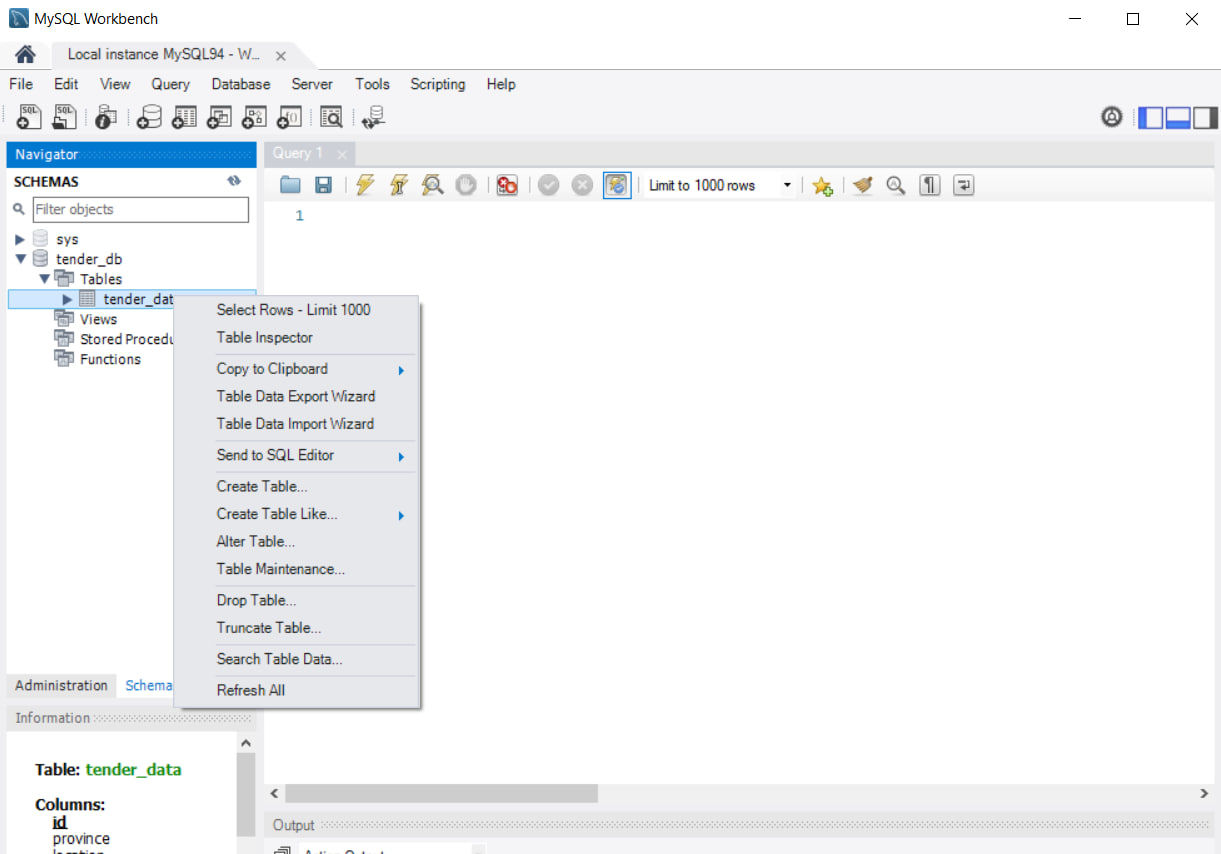Toggle the right sidebar panel visibility
Screen dimensions: 1221x854
(1204, 117)
